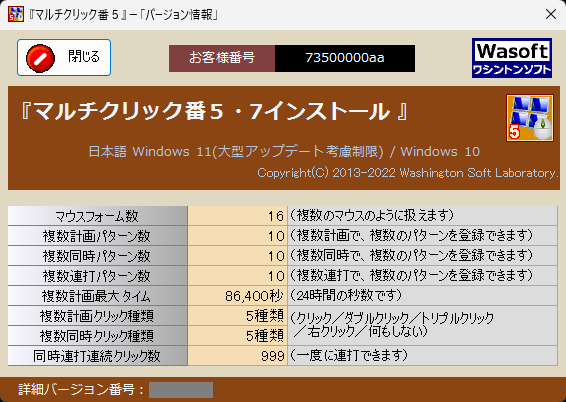Click the お客様番号 label
Image resolution: width=566 pixels, height=402 pixels.
[x=222, y=58]
